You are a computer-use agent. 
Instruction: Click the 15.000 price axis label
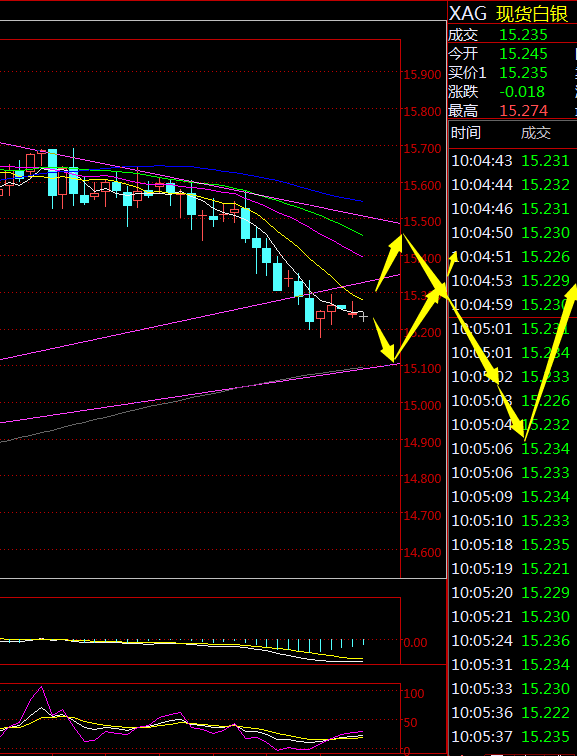[422, 405]
